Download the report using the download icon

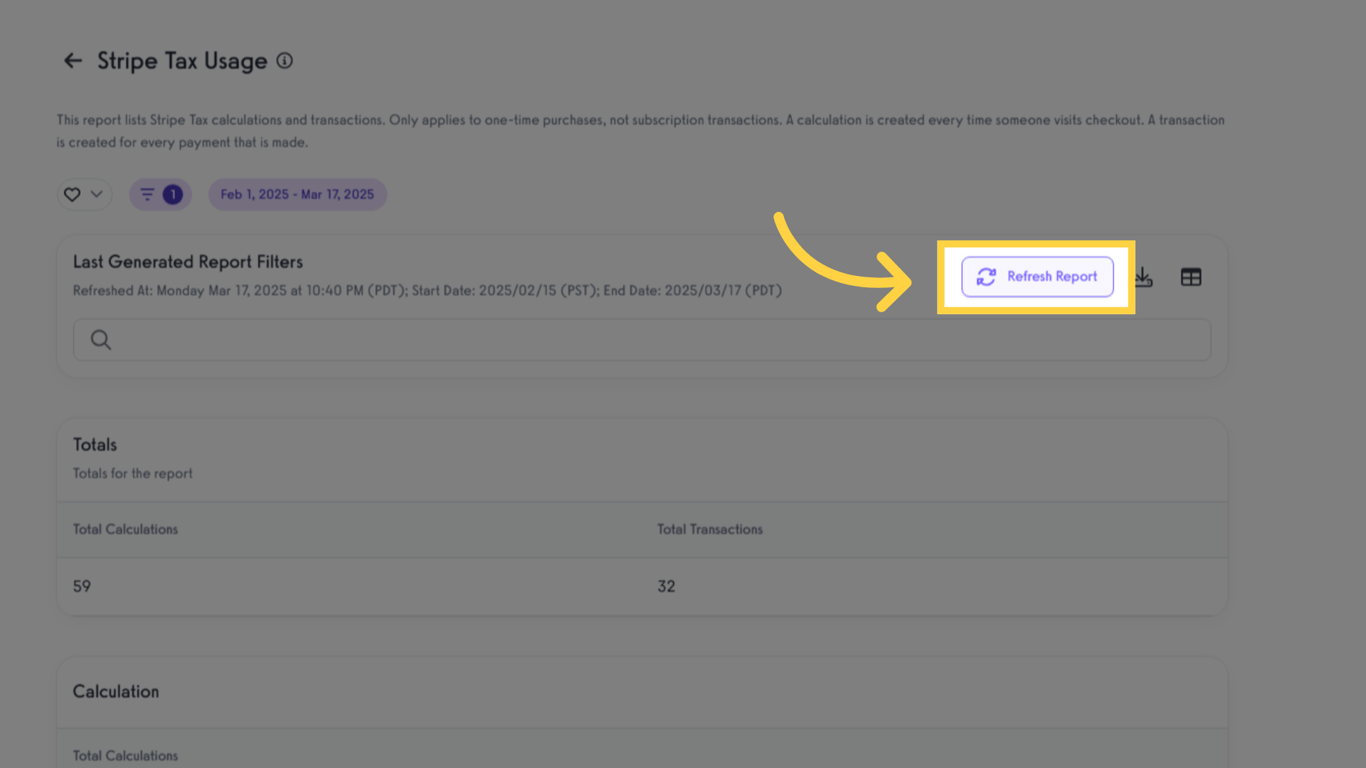1143,278
